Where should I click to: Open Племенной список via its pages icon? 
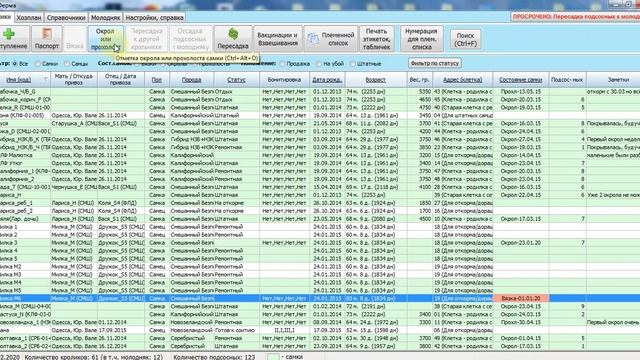point(313,39)
